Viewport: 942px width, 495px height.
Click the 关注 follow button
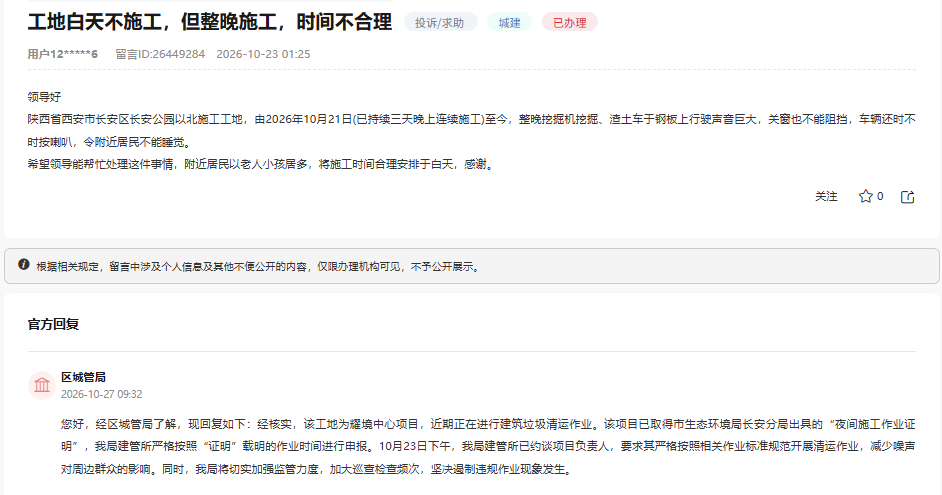[x=826, y=196]
